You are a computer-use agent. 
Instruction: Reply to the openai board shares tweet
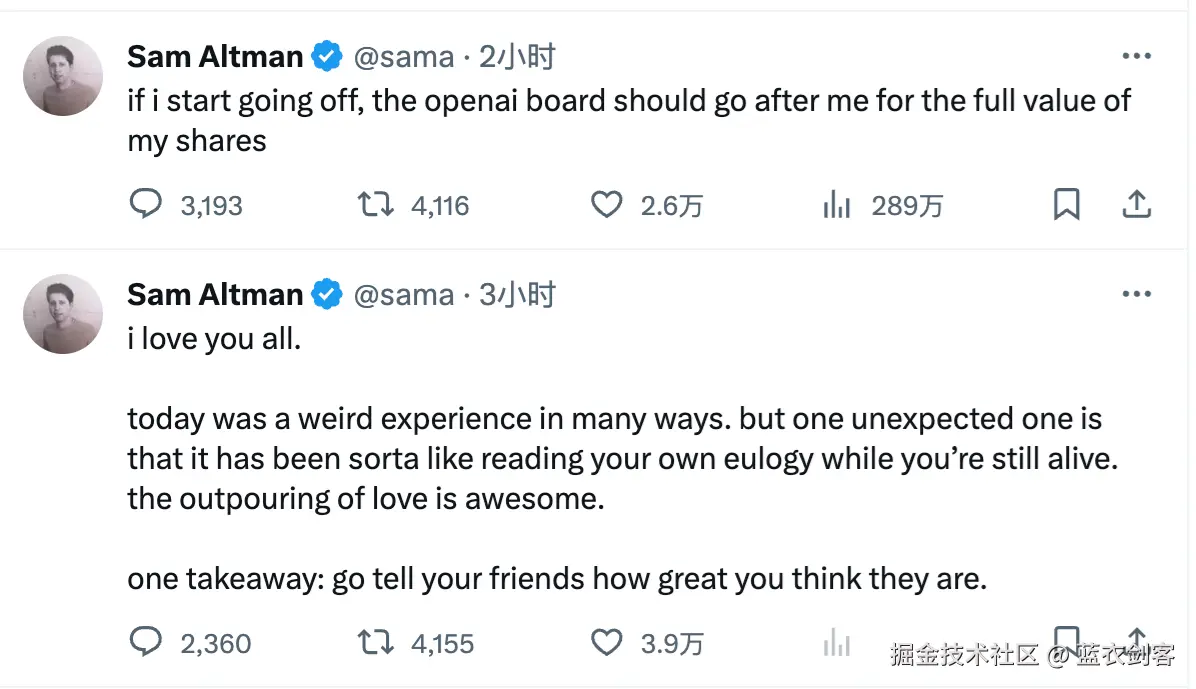146,205
